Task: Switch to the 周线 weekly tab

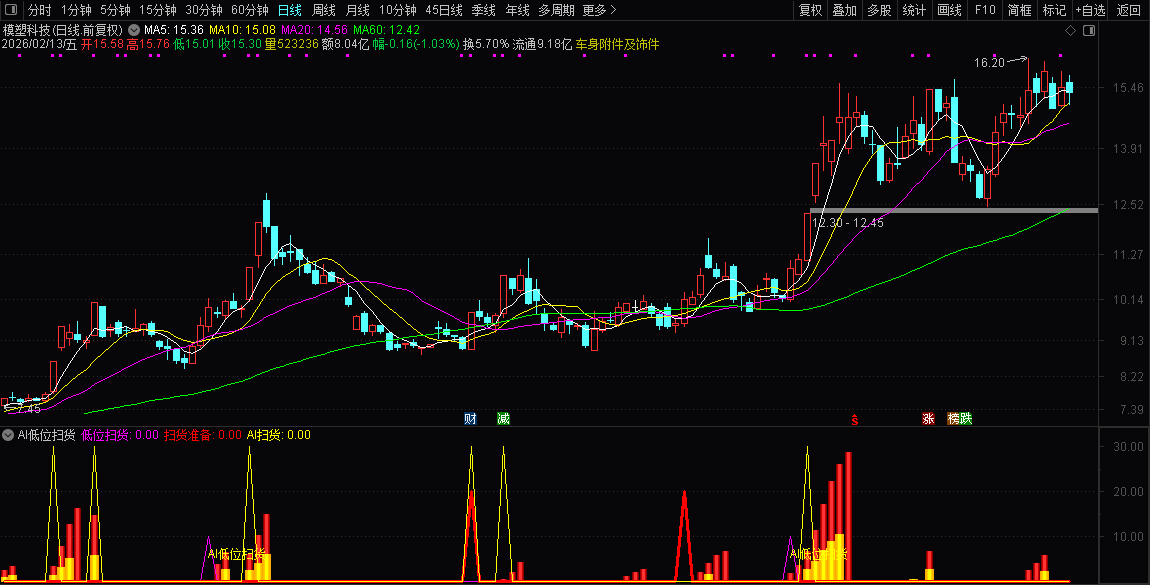Action: 324,10
